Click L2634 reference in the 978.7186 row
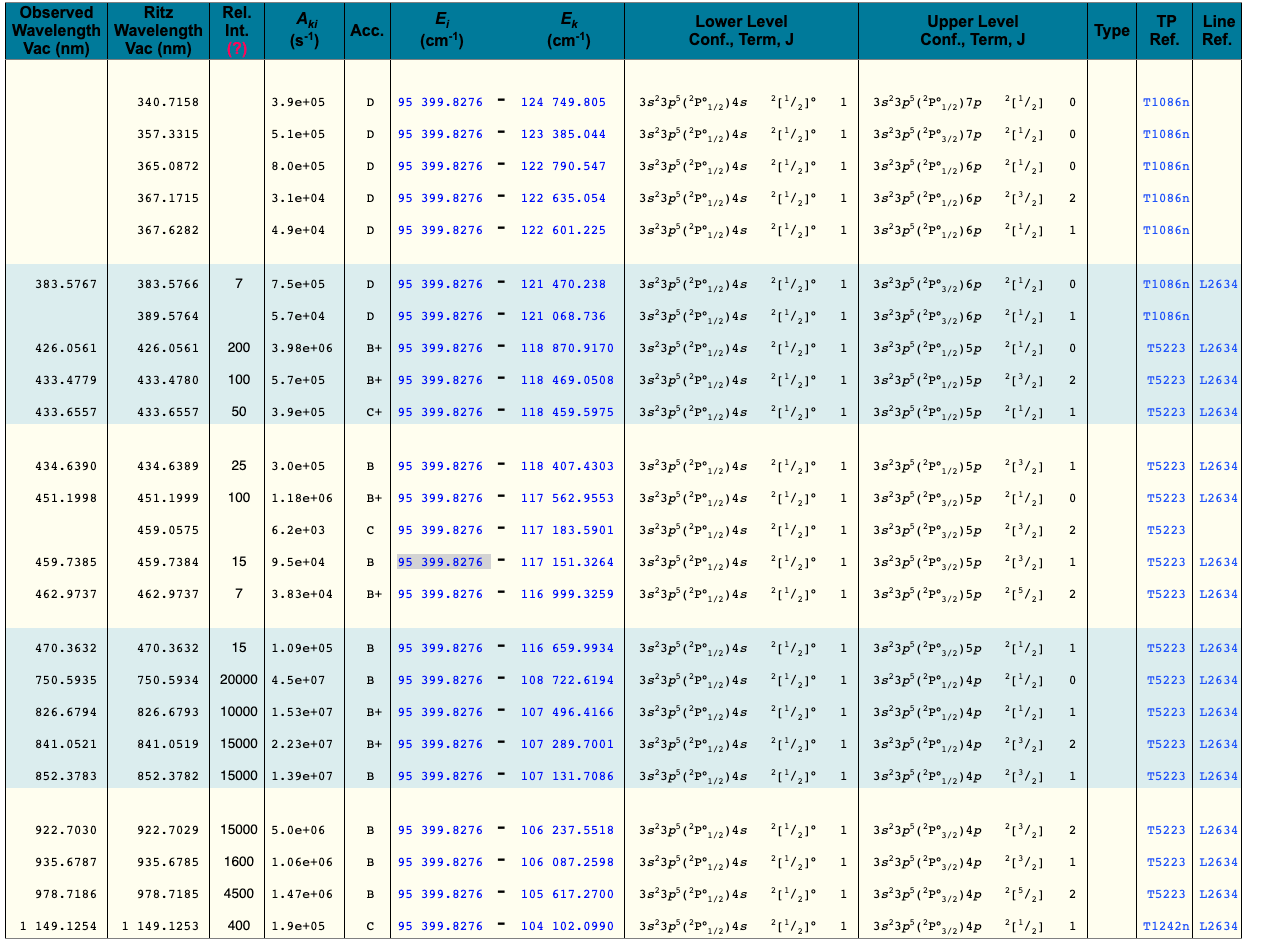Screen dimensions: 1278x951 1218,894
